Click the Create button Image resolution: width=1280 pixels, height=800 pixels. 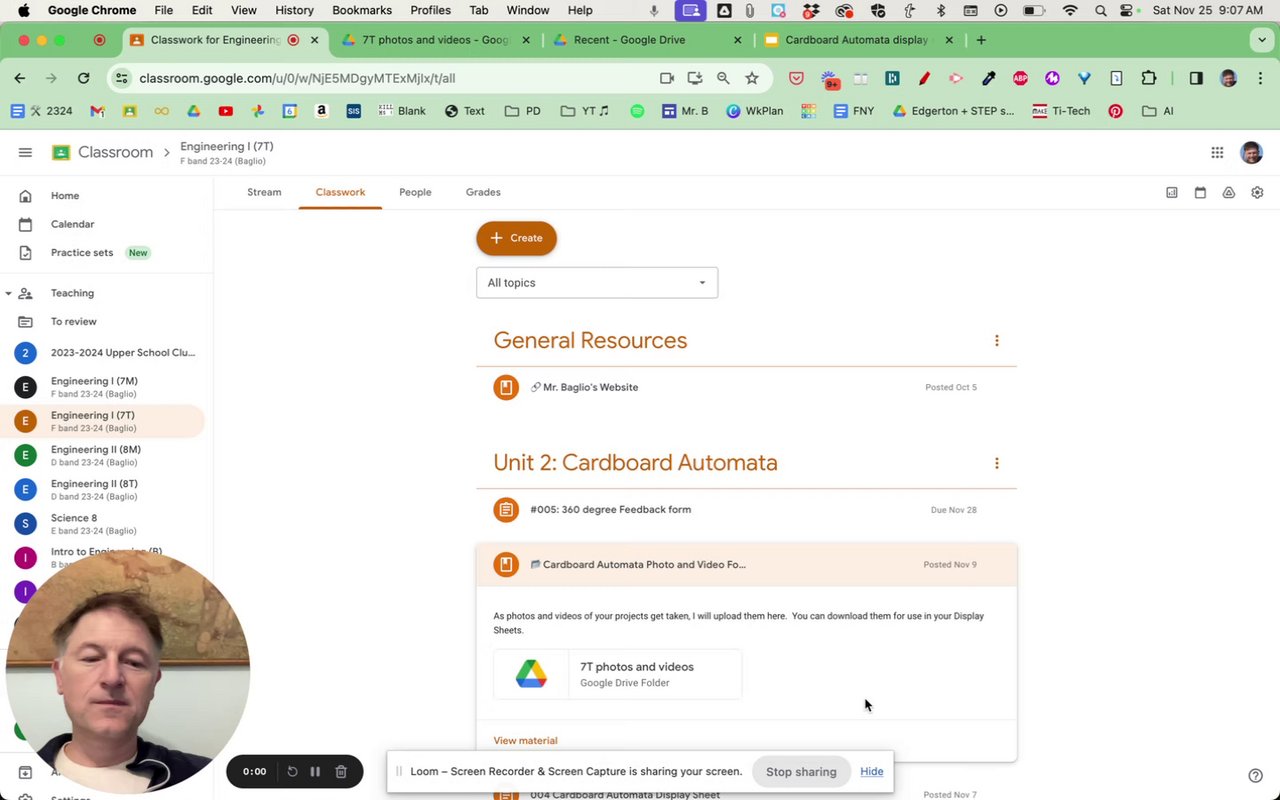516,238
